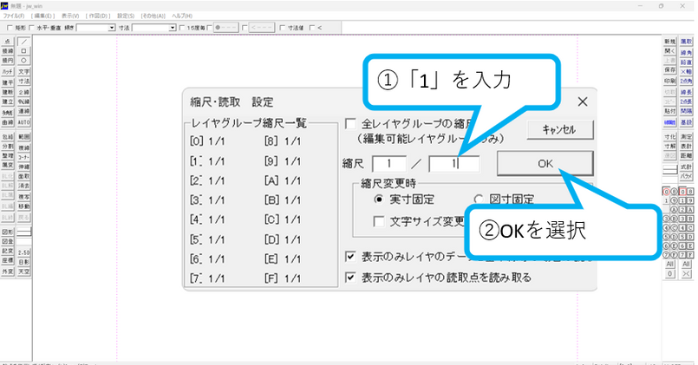Open the 傾き angle dropdown
The height and width of the screenshot is (365, 698).
pyautogui.click(x=112, y=28)
